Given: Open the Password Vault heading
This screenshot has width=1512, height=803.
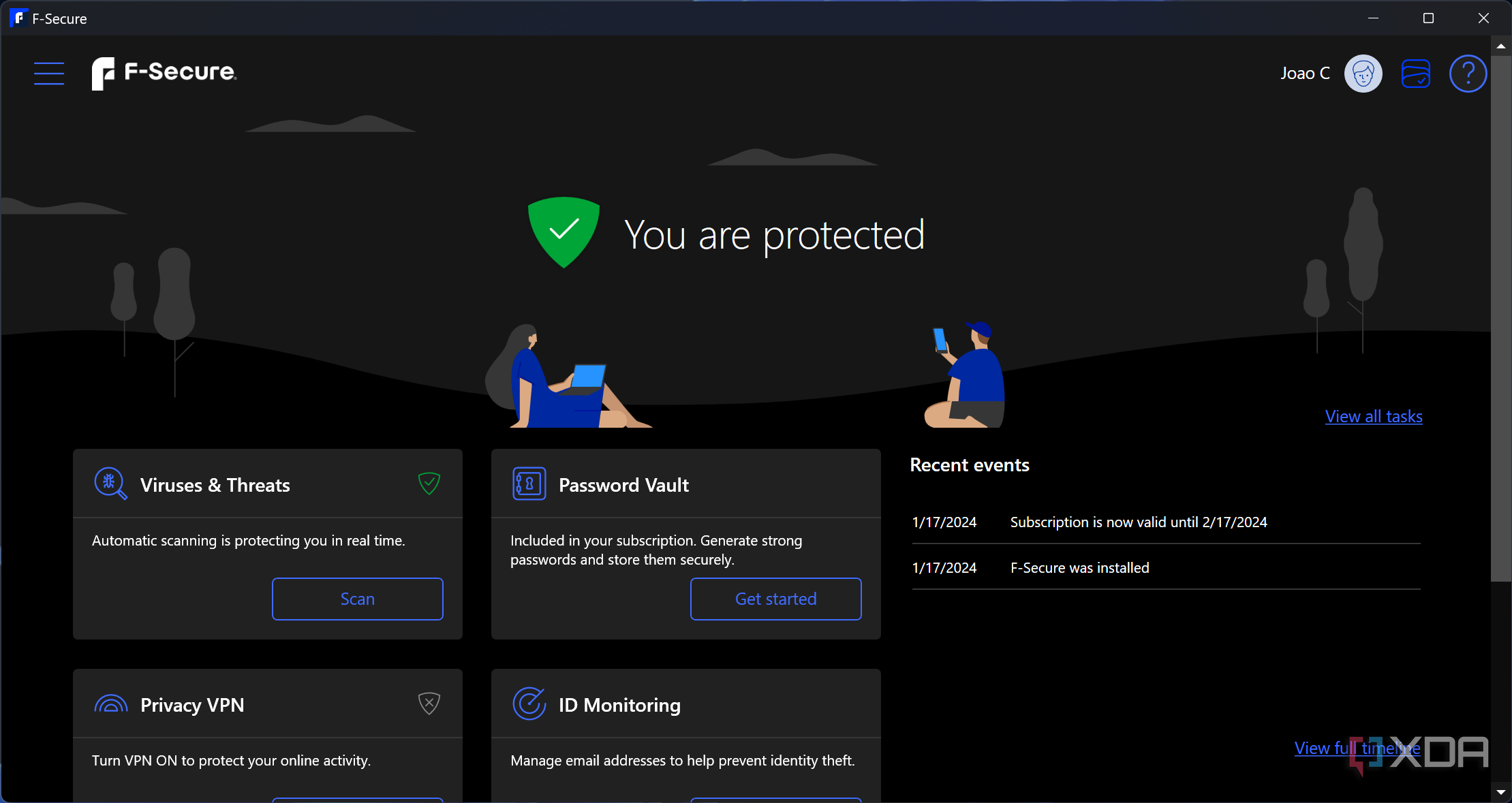Looking at the screenshot, I should [x=623, y=485].
